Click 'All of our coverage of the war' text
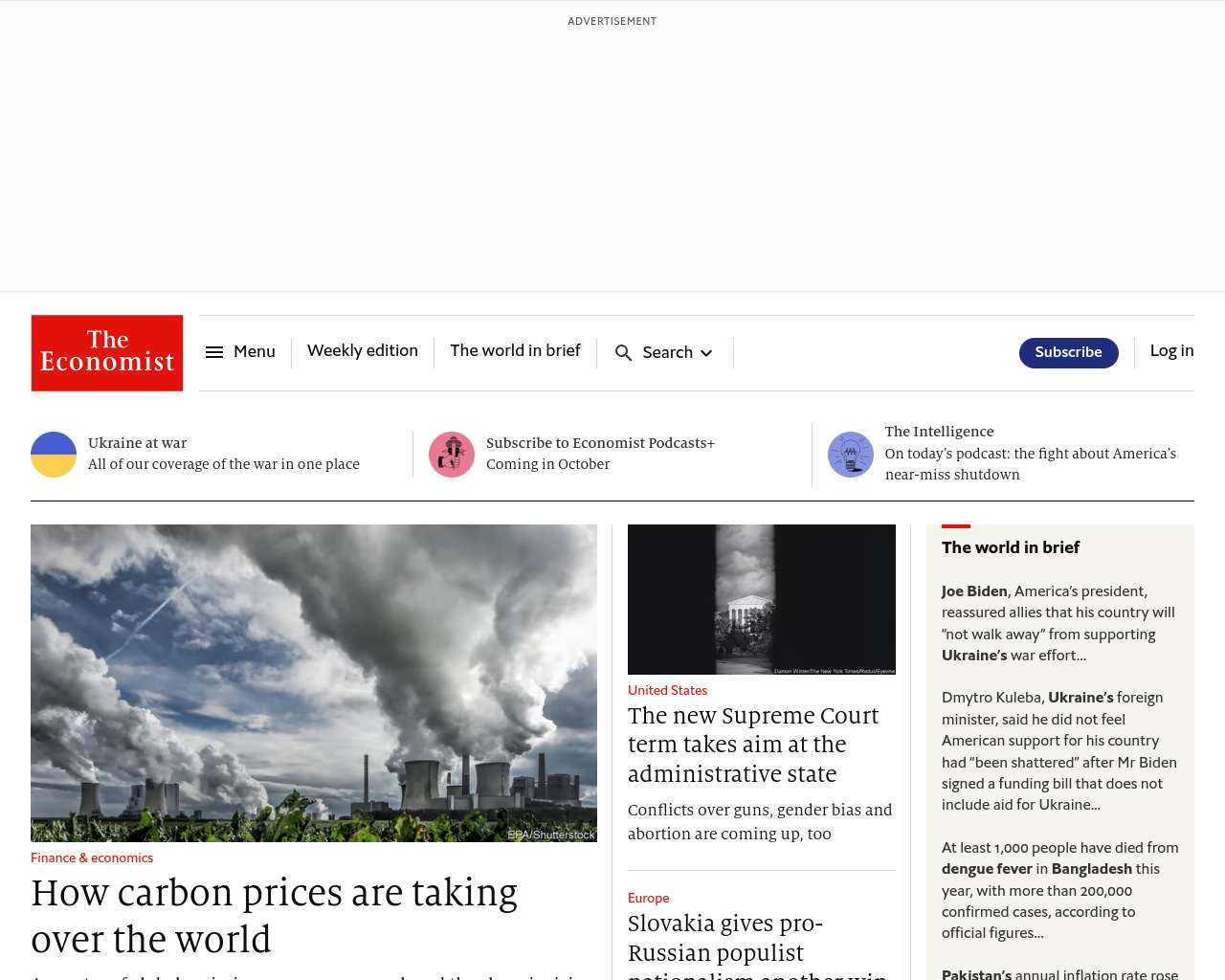The image size is (1225, 980). (224, 464)
